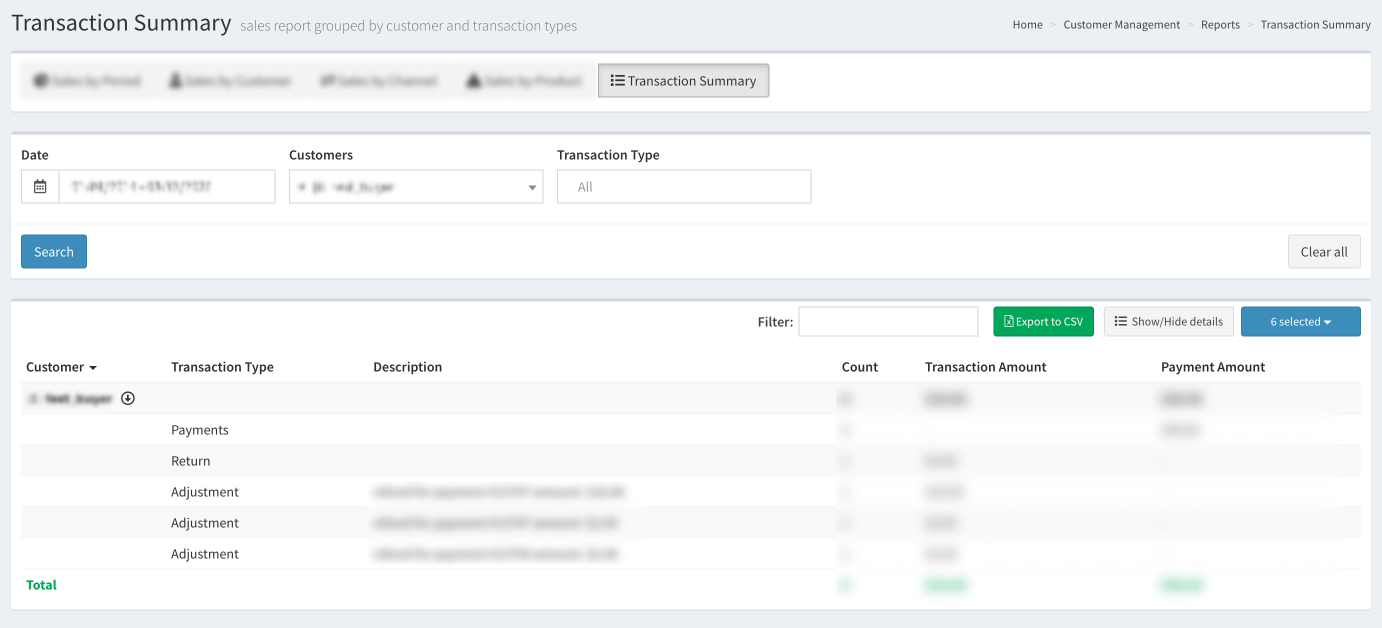Click the list icon on Show/Hide details

[1121, 322]
